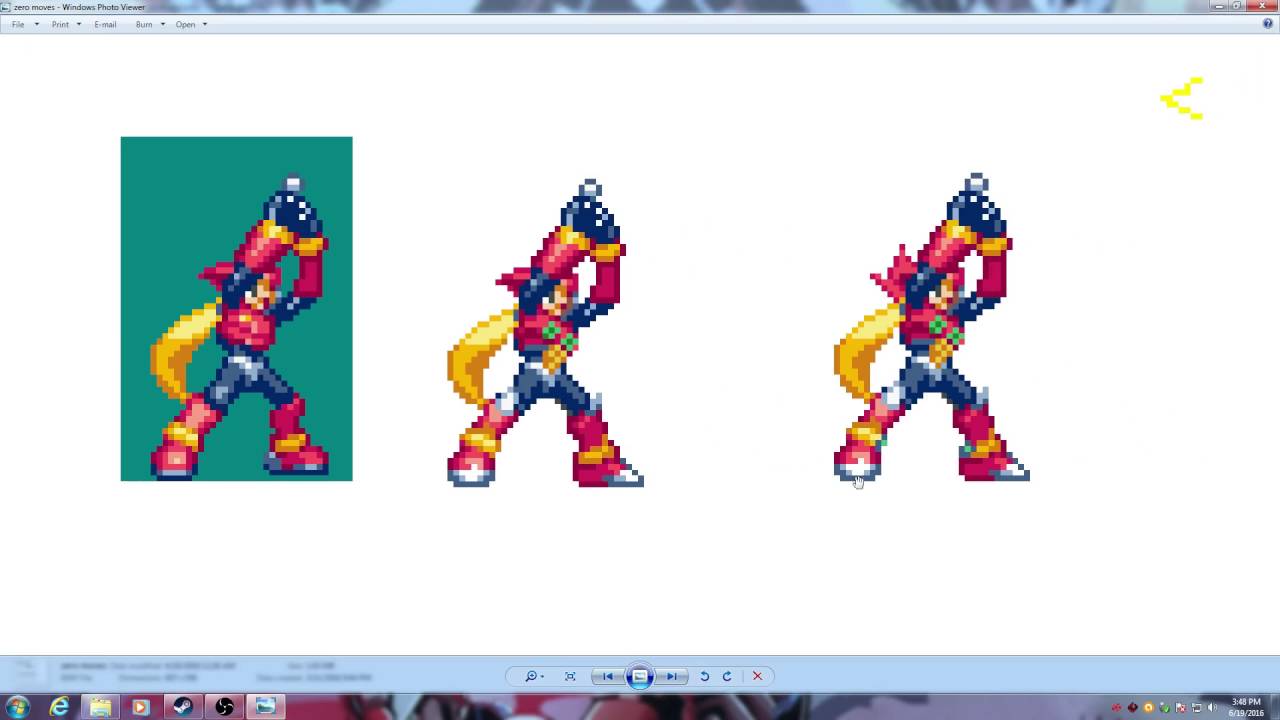Viewport: 1280px width, 720px height.
Task: Open Windows Media Player from taskbar
Action: 141,707
